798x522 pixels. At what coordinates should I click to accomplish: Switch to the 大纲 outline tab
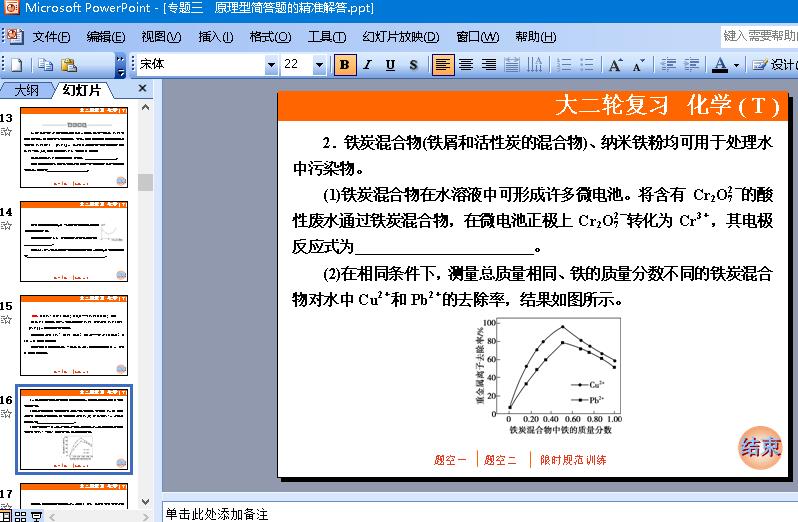26,91
